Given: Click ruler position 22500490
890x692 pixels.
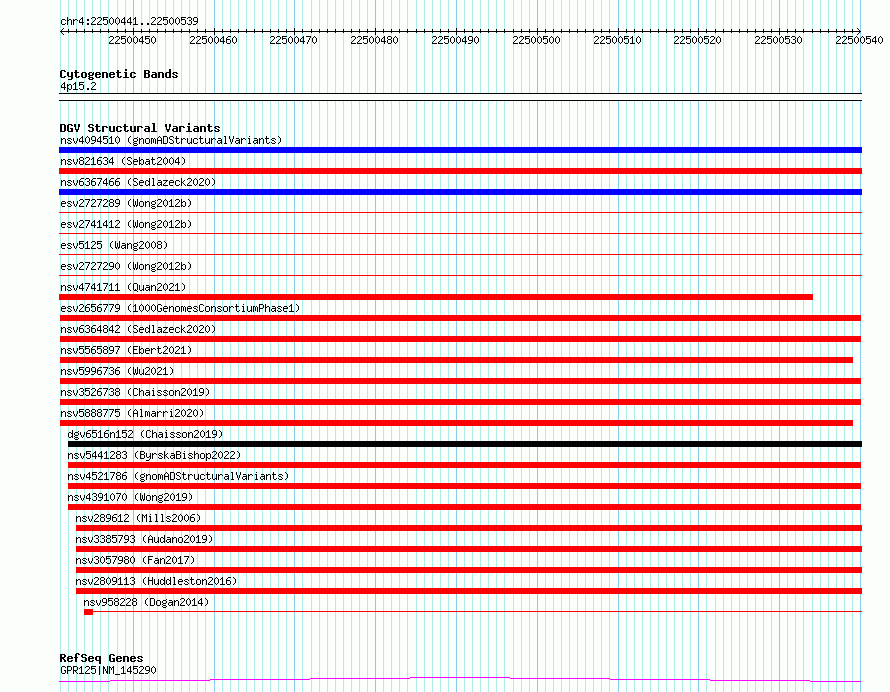Looking at the screenshot, I should 455,40.
